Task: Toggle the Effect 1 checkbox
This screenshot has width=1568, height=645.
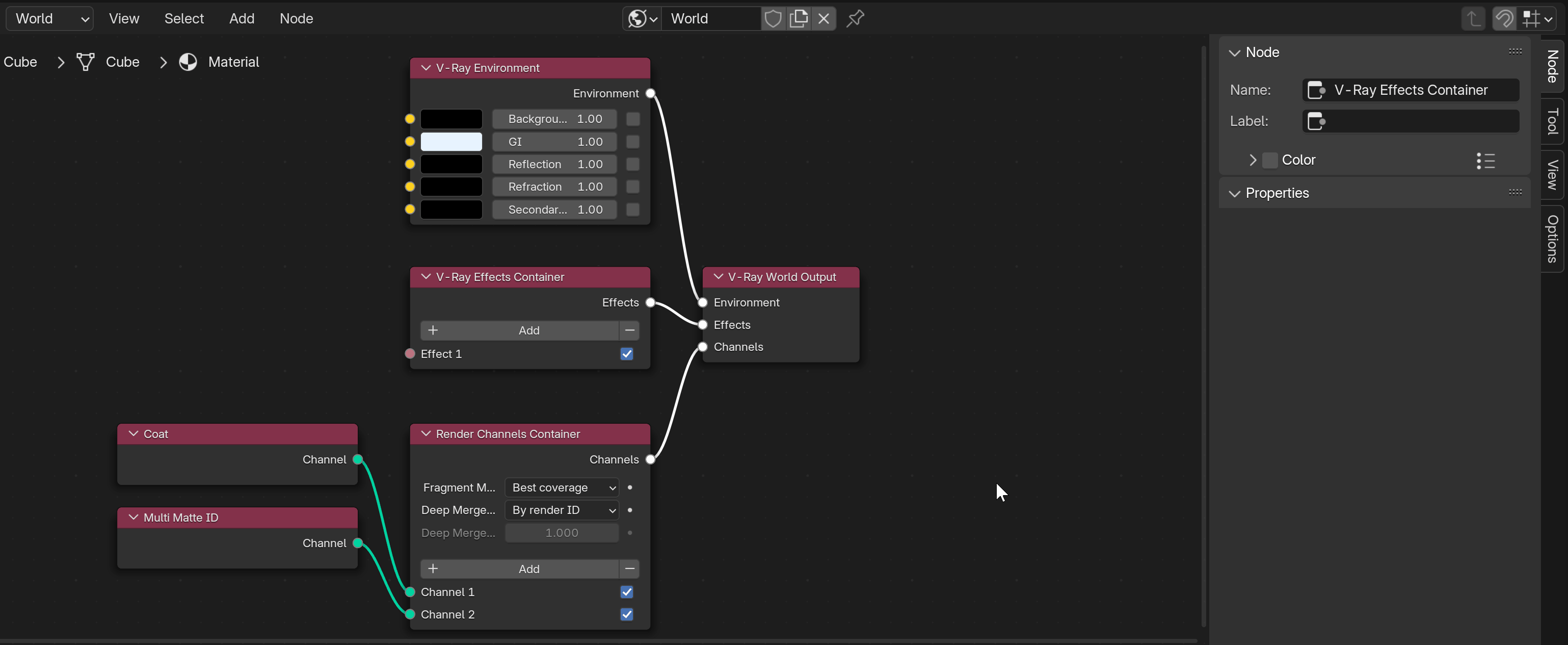Action: (x=626, y=354)
